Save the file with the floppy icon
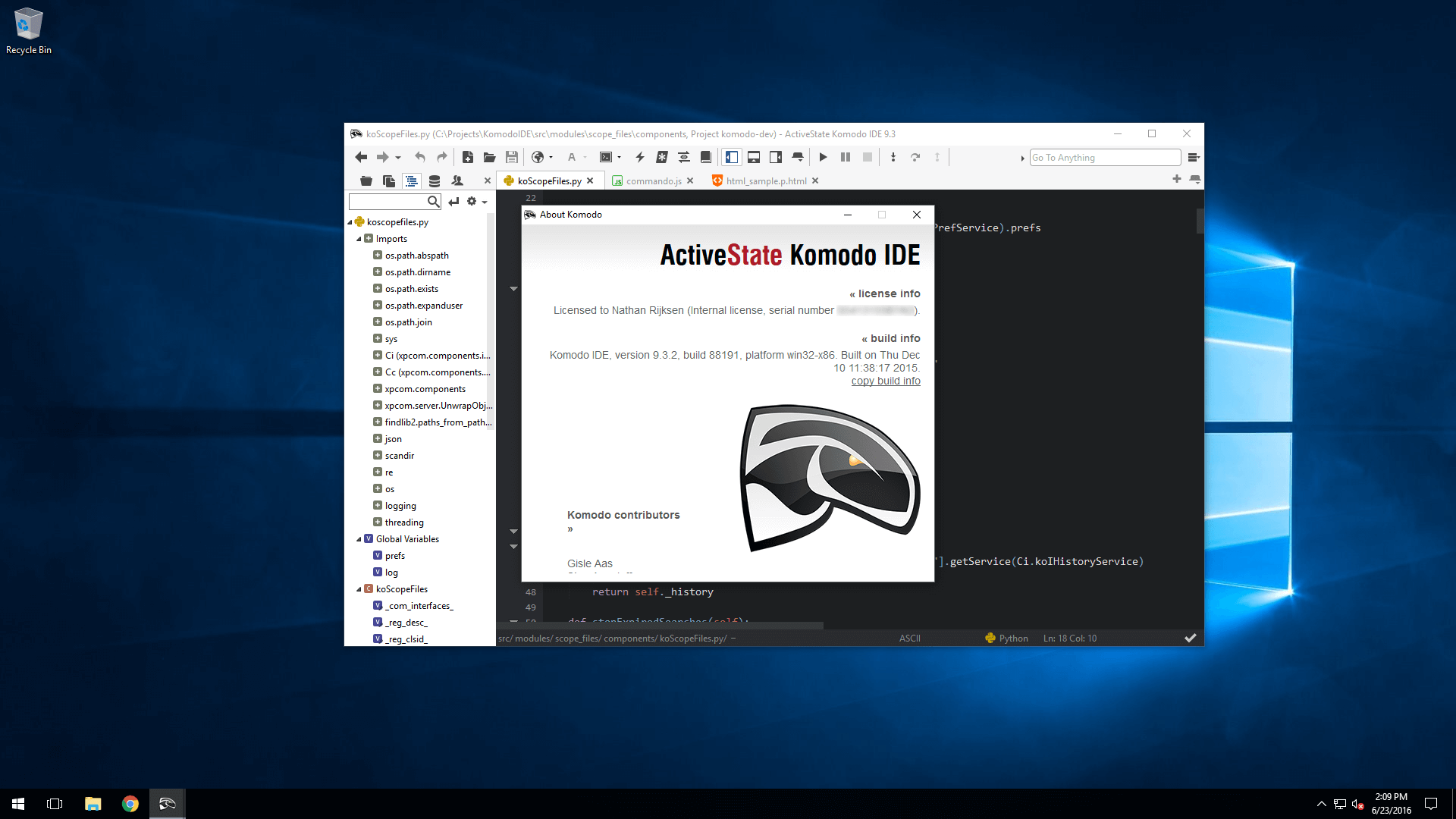 tap(512, 157)
